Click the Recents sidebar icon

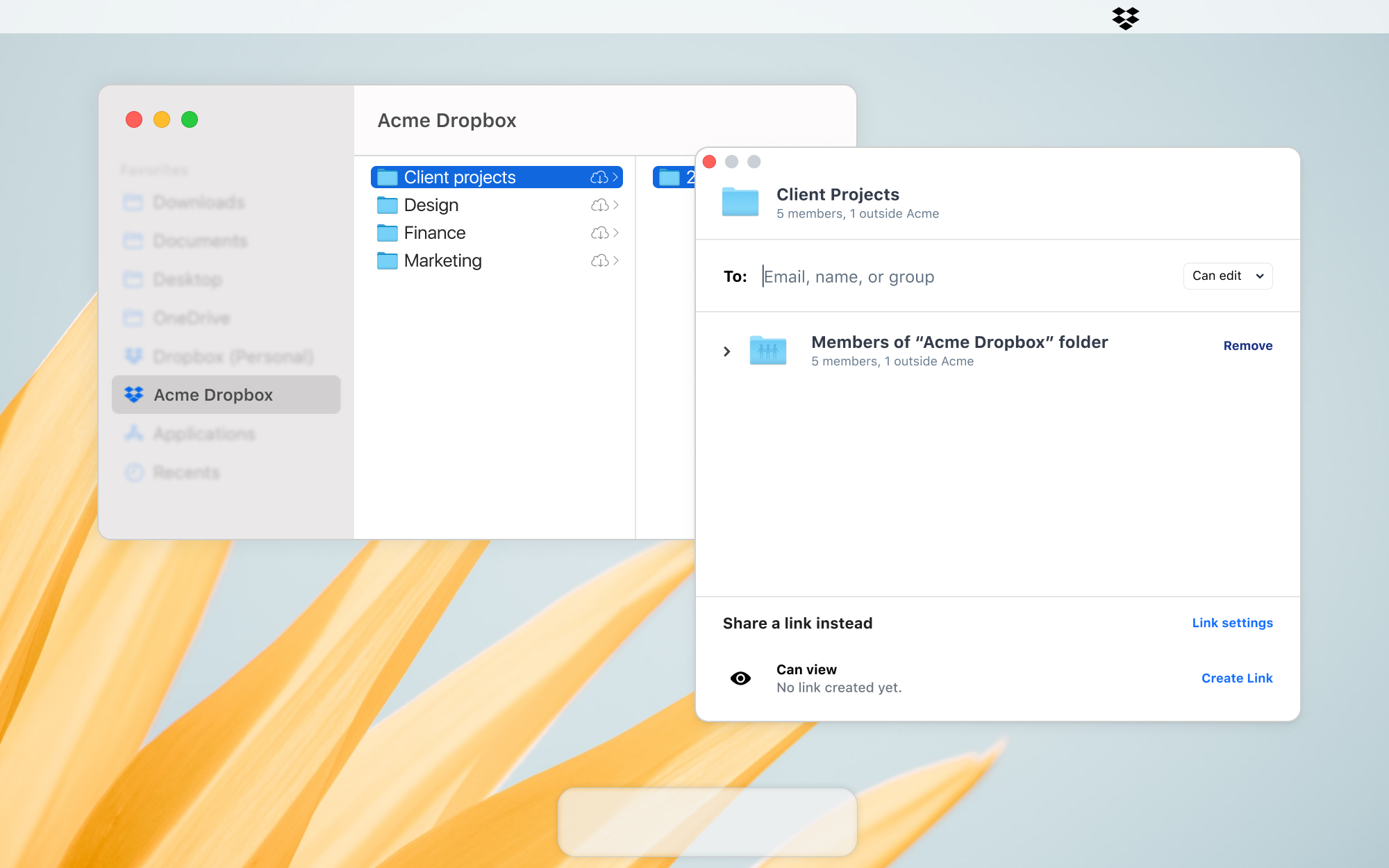point(134,471)
